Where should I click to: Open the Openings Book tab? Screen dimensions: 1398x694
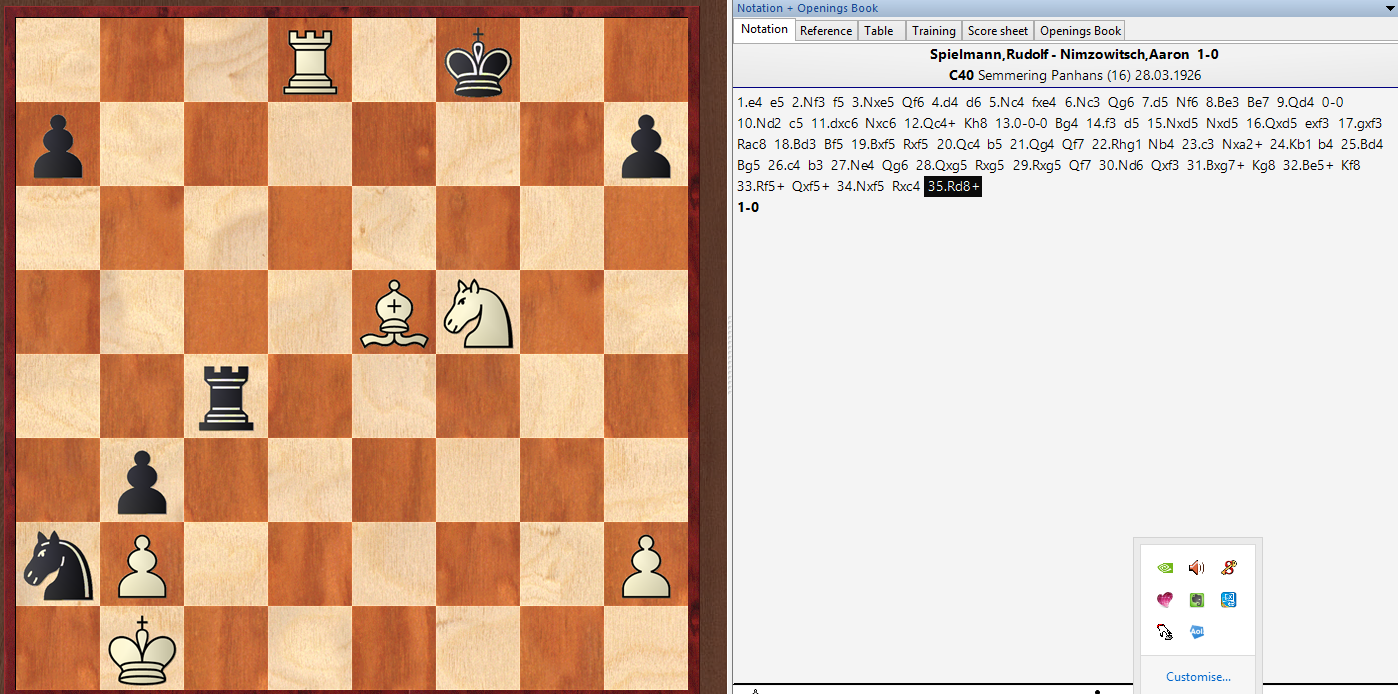1080,30
